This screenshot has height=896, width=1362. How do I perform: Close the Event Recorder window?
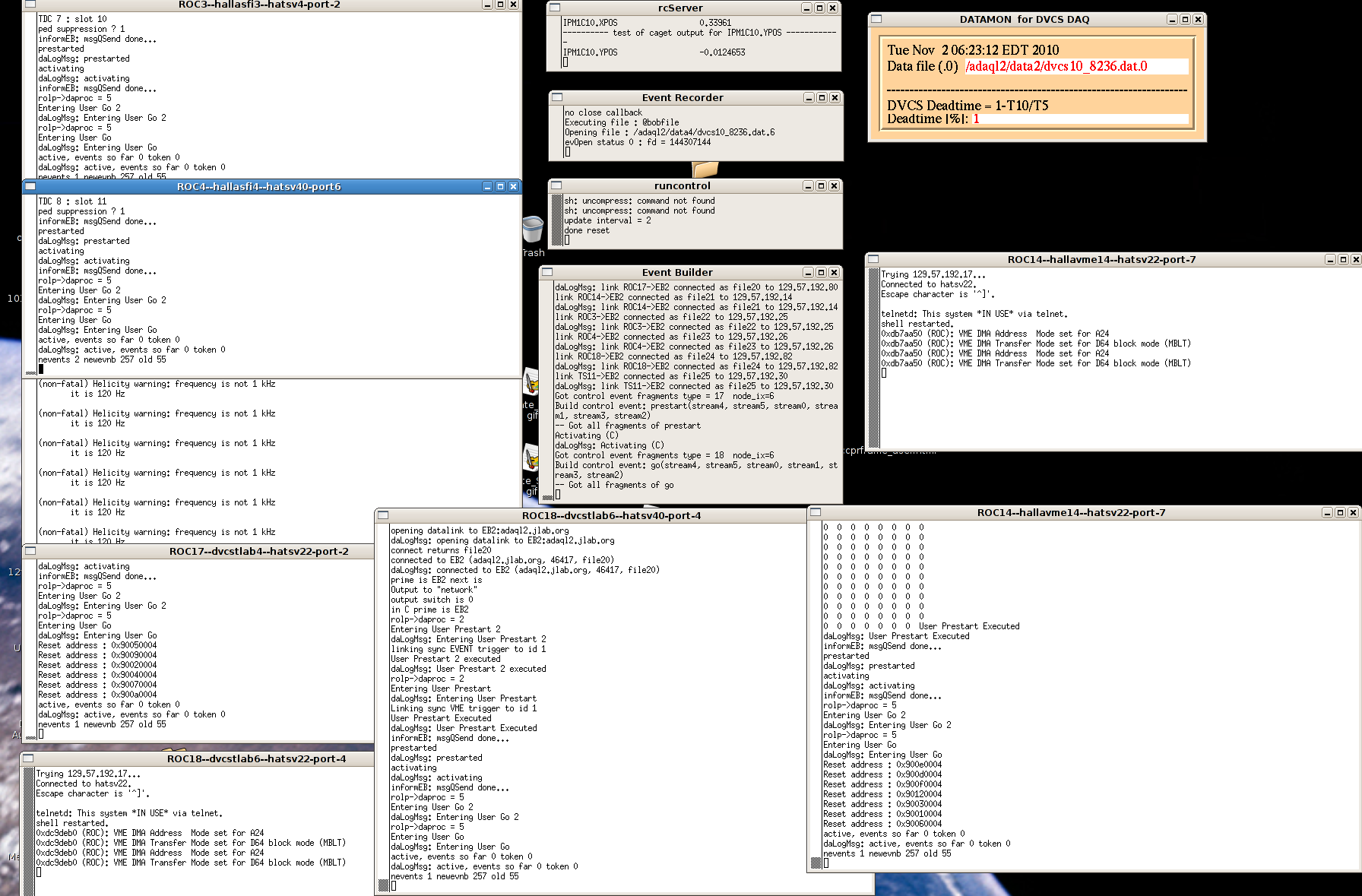point(835,97)
